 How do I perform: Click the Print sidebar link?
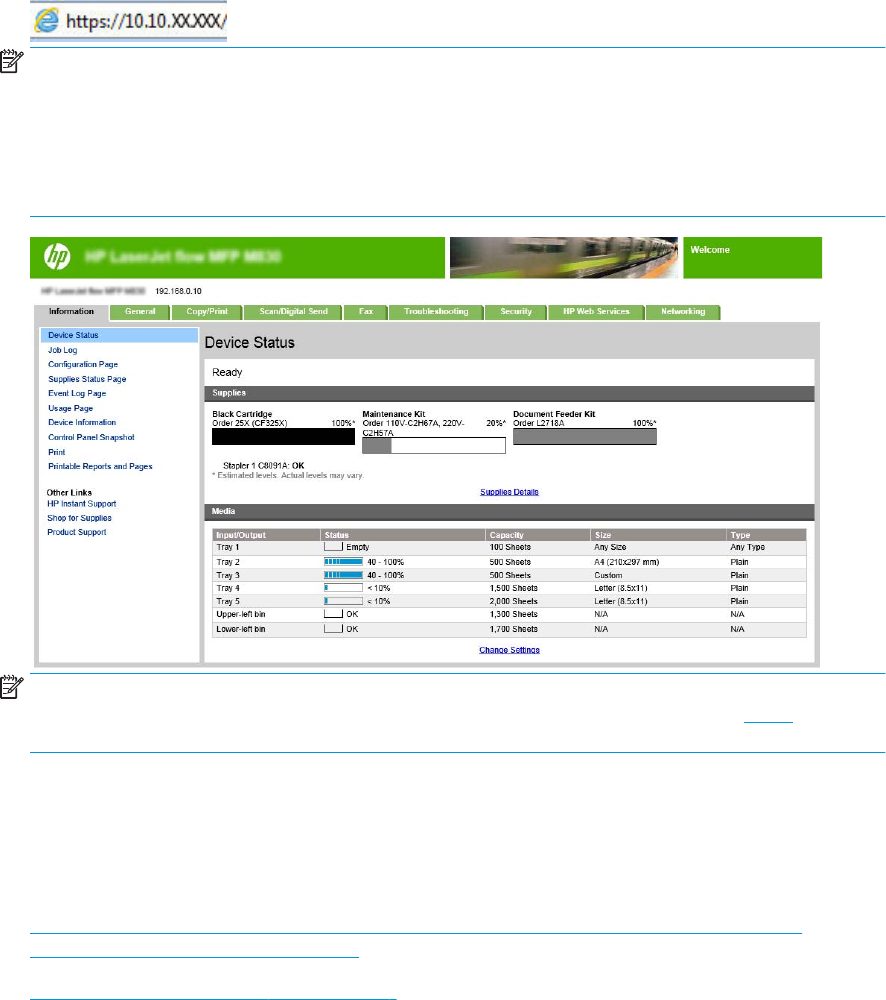tap(57, 452)
